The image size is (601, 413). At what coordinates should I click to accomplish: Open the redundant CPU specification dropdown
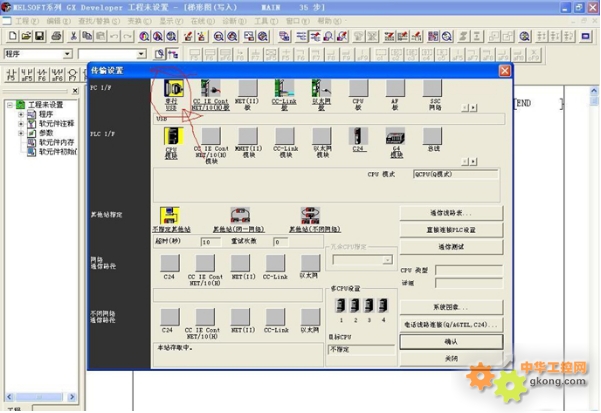(x=388, y=260)
